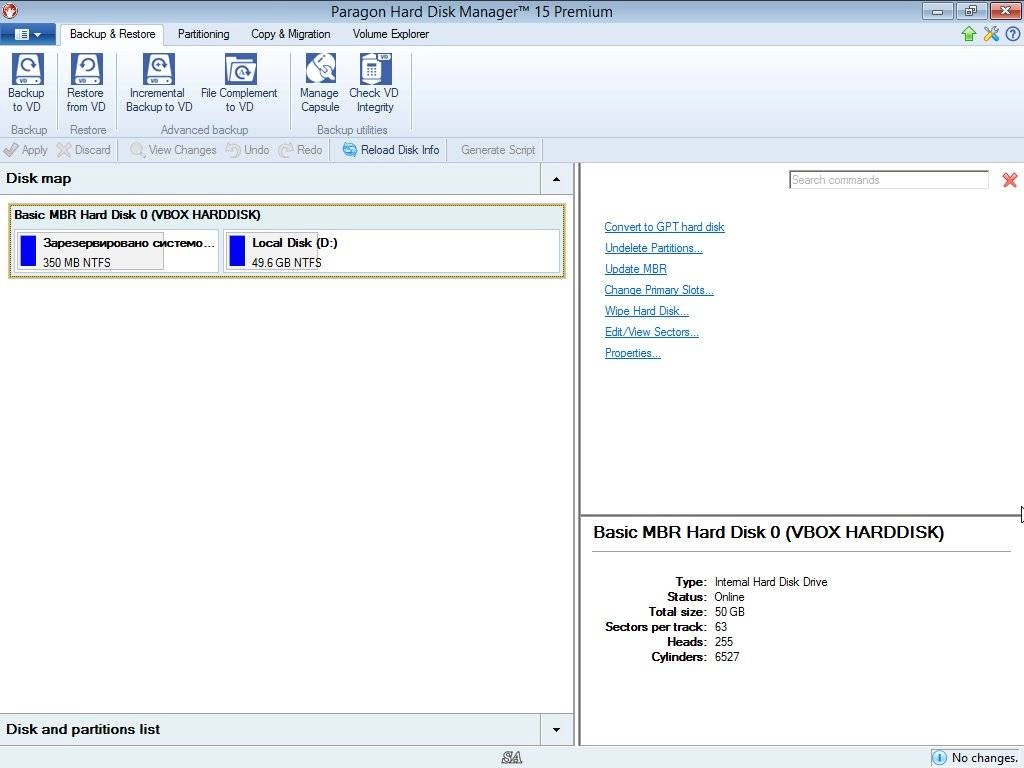
Task: Launch Incremental Backup to VD
Action: coord(159,83)
